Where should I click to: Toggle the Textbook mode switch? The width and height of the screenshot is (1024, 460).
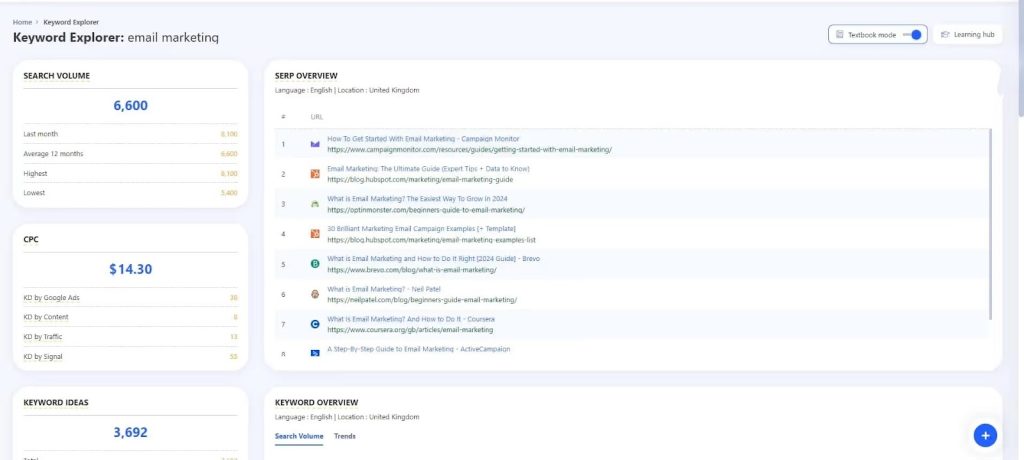click(911, 34)
